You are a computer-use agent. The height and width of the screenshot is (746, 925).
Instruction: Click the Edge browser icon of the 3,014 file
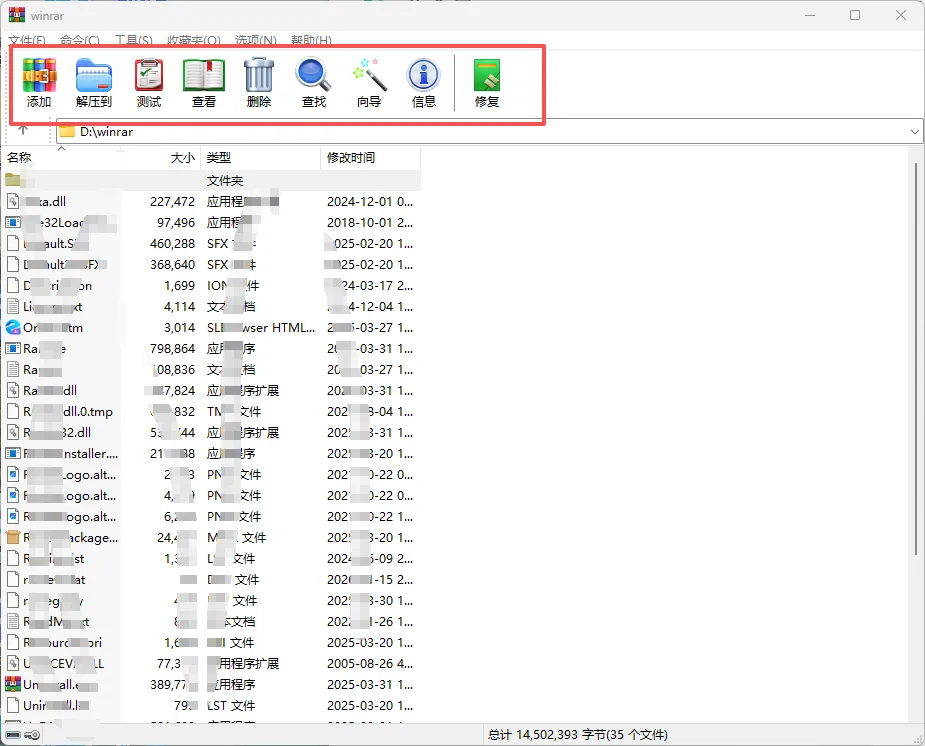pyautogui.click(x=13, y=327)
